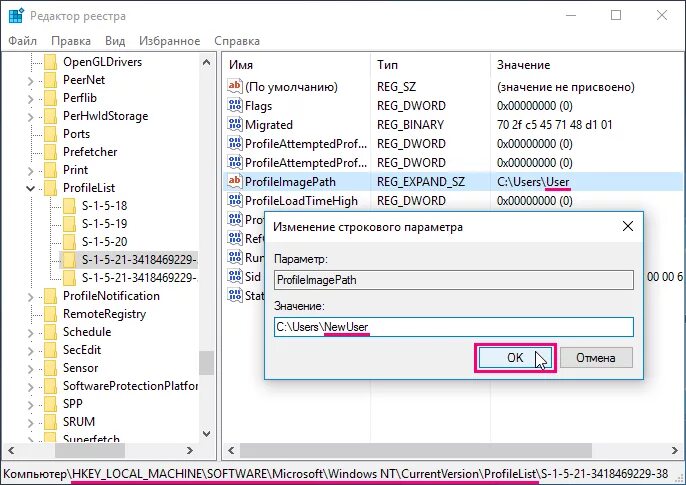Click the Prefetcher folder icon

point(51,152)
